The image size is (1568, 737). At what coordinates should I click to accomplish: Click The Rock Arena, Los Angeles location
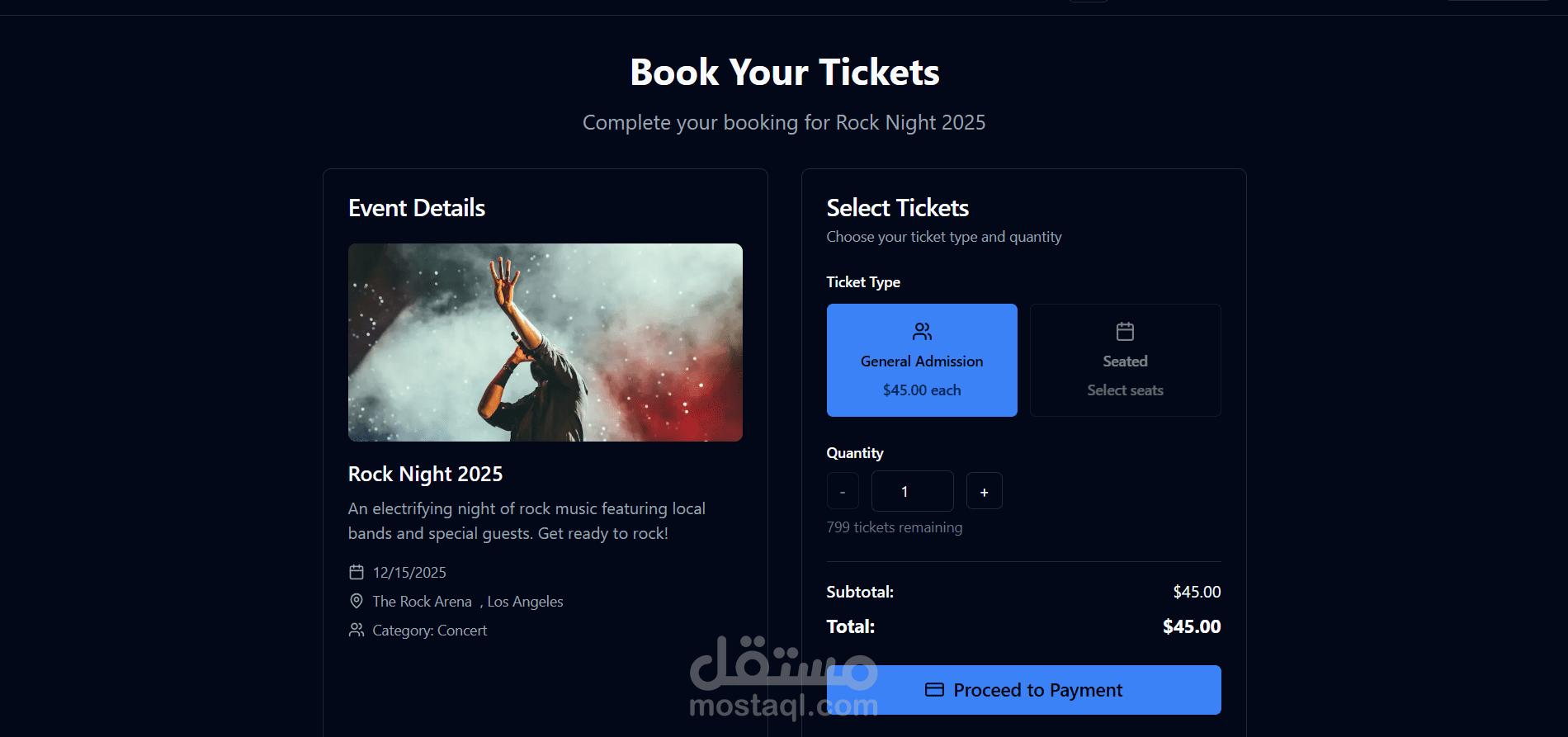click(x=466, y=601)
